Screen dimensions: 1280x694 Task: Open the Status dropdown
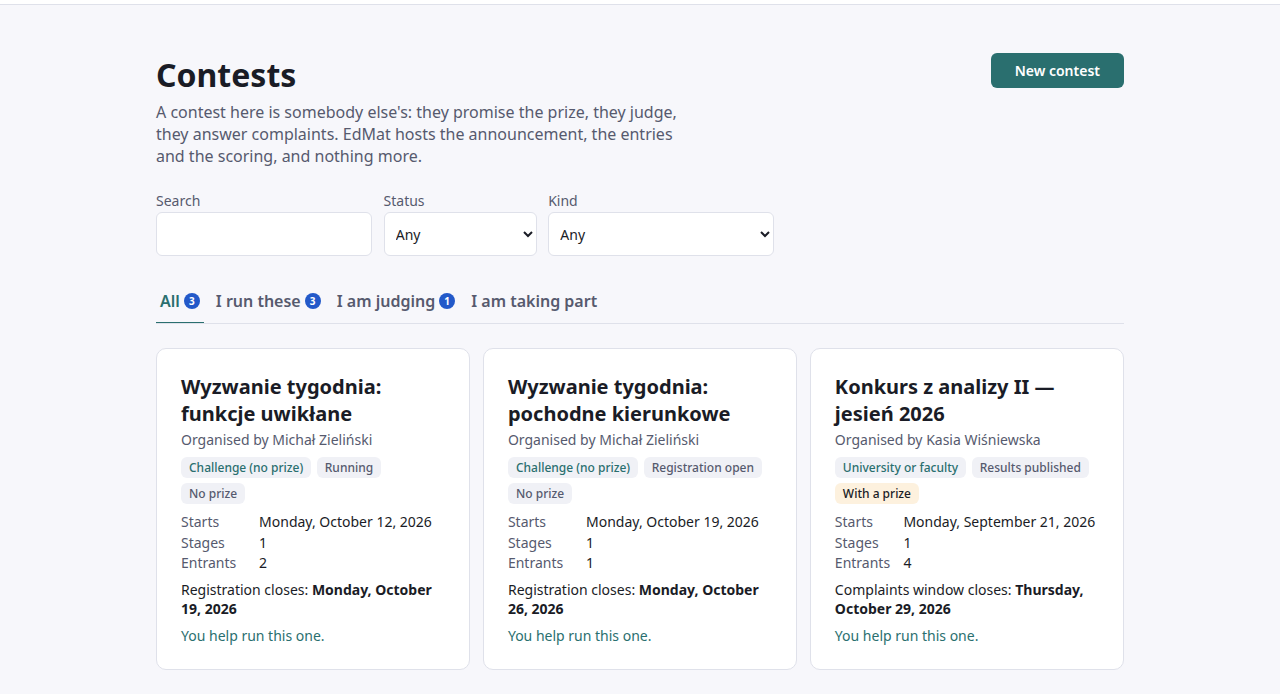pos(461,234)
